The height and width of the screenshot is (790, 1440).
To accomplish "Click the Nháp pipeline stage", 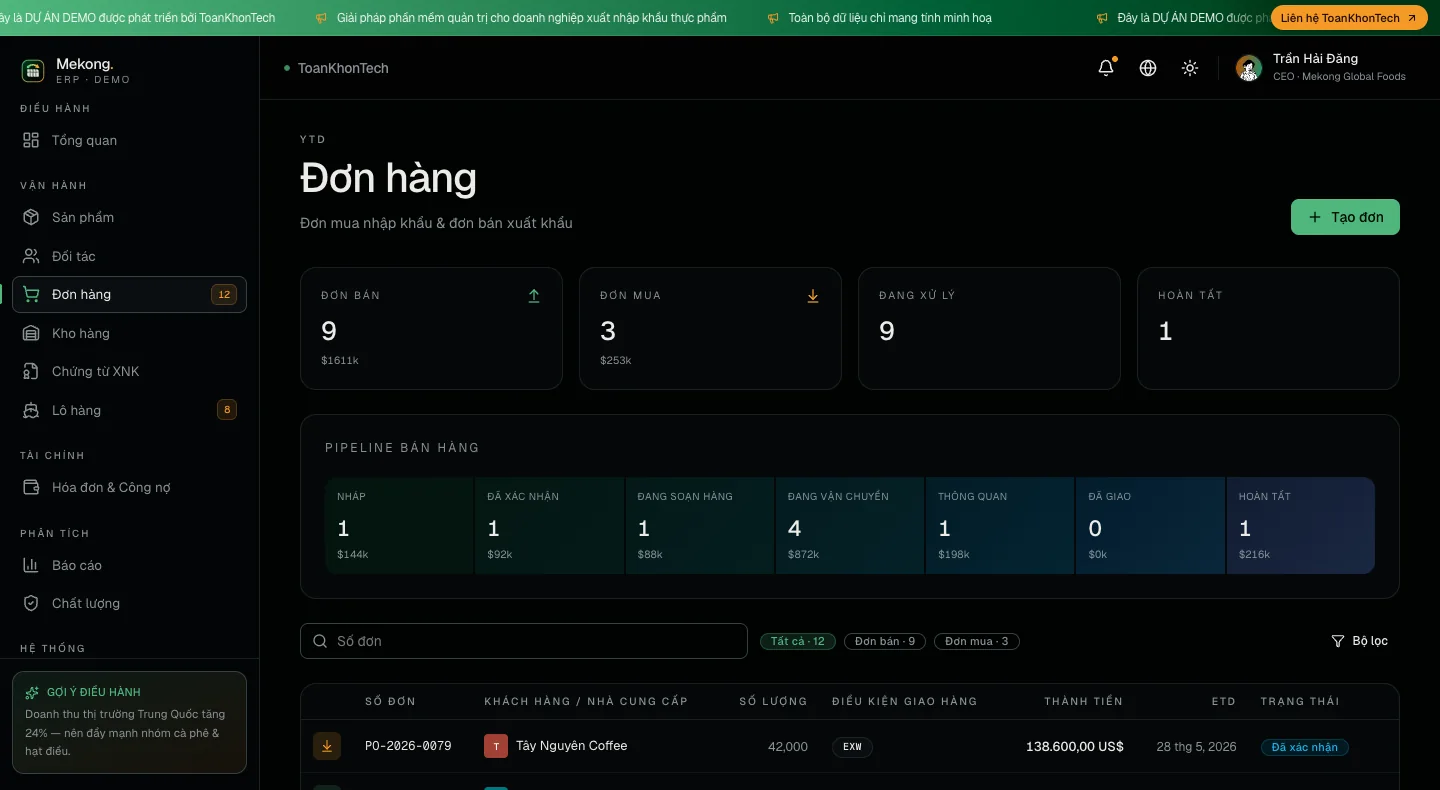I will pos(399,526).
